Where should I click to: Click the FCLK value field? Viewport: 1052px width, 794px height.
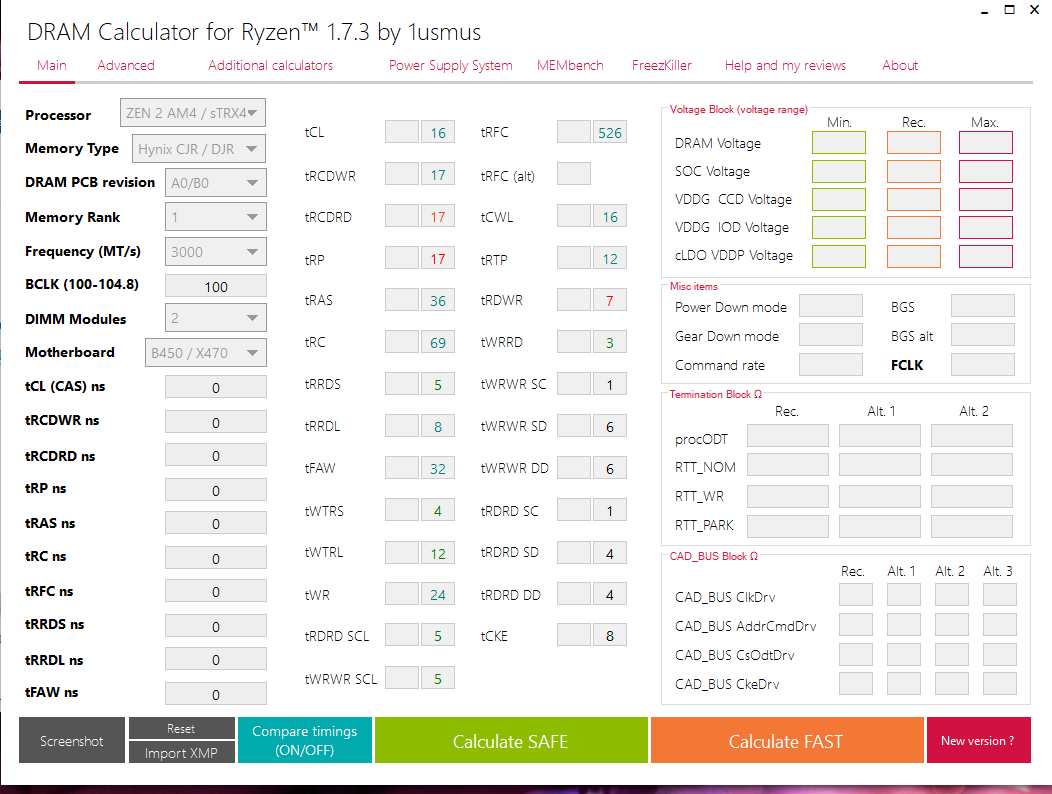(983, 364)
